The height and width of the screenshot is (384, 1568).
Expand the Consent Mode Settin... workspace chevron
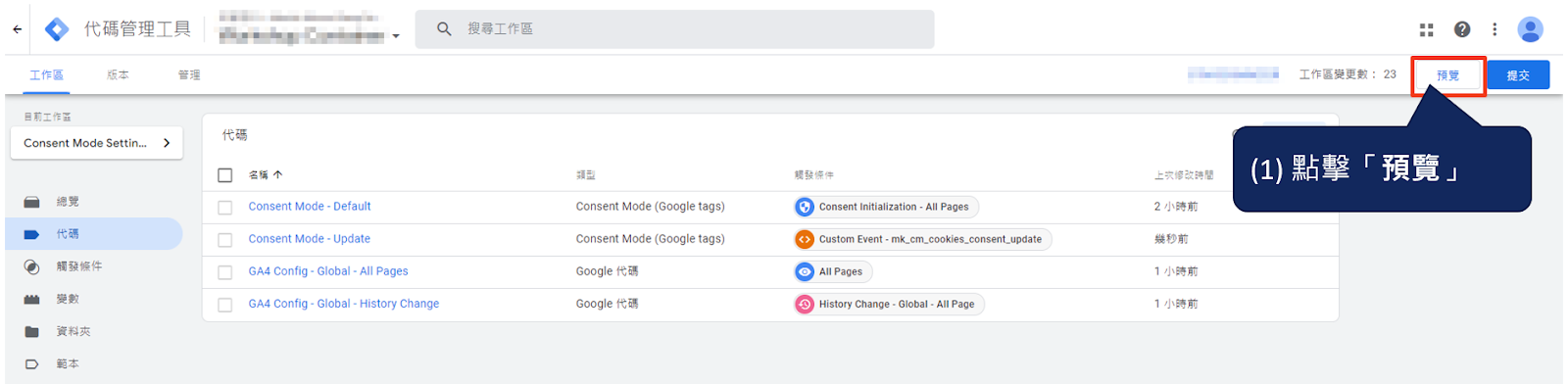click(167, 143)
